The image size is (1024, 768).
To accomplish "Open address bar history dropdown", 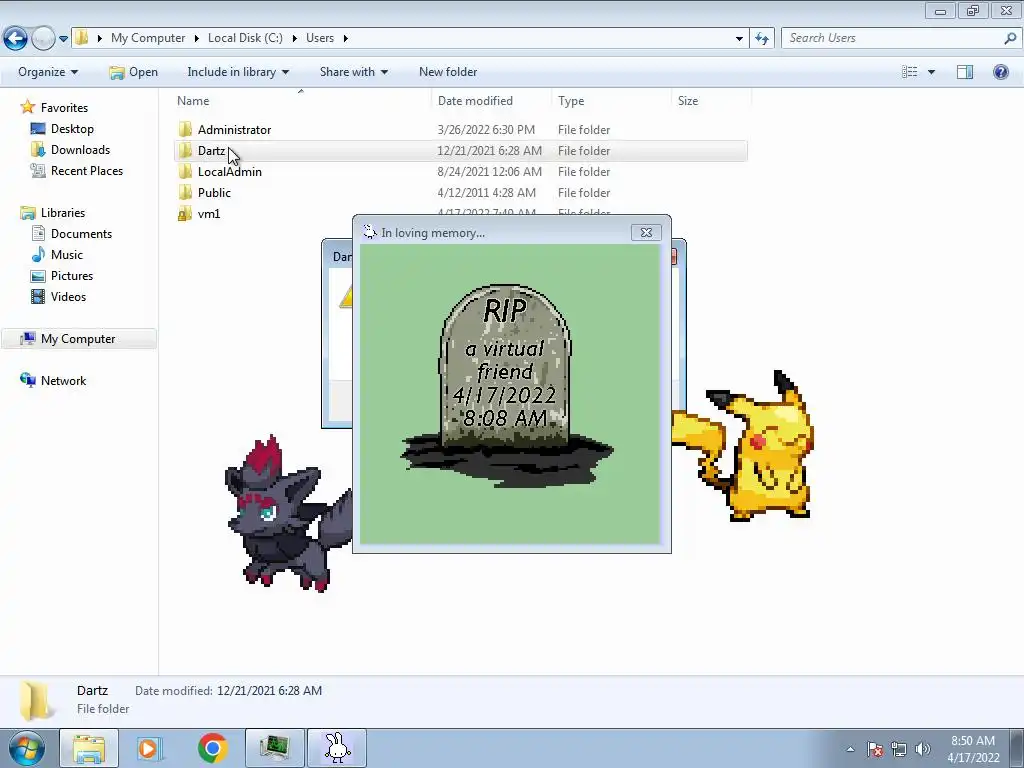I will pyautogui.click(x=739, y=39).
